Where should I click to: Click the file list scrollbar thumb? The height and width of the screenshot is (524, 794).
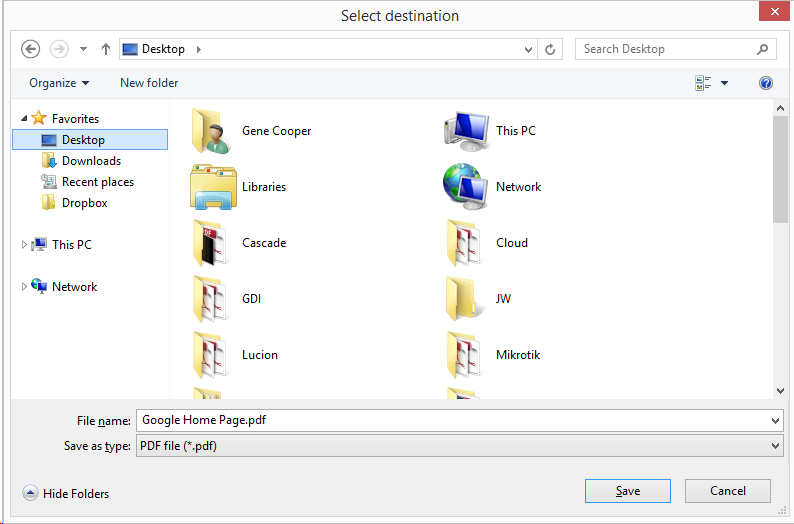pyautogui.click(x=780, y=169)
